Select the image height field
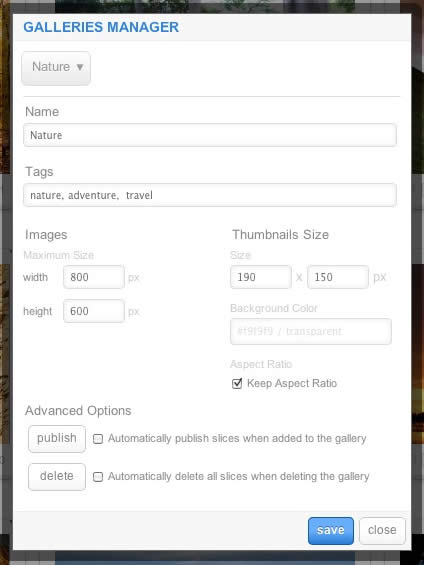The width and height of the screenshot is (424, 565). [94, 311]
